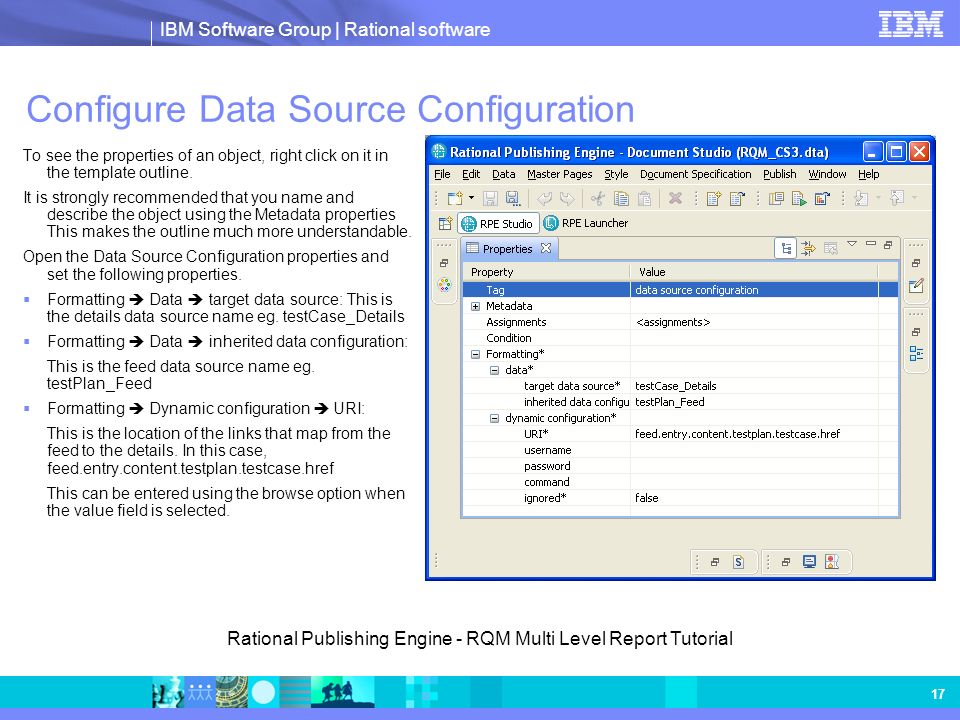Click the Property column header

click(x=546, y=272)
